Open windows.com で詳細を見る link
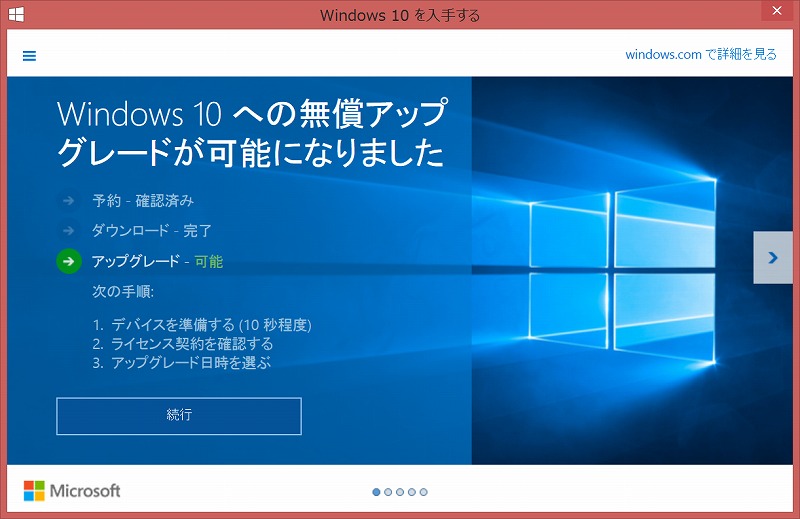 (701, 54)
